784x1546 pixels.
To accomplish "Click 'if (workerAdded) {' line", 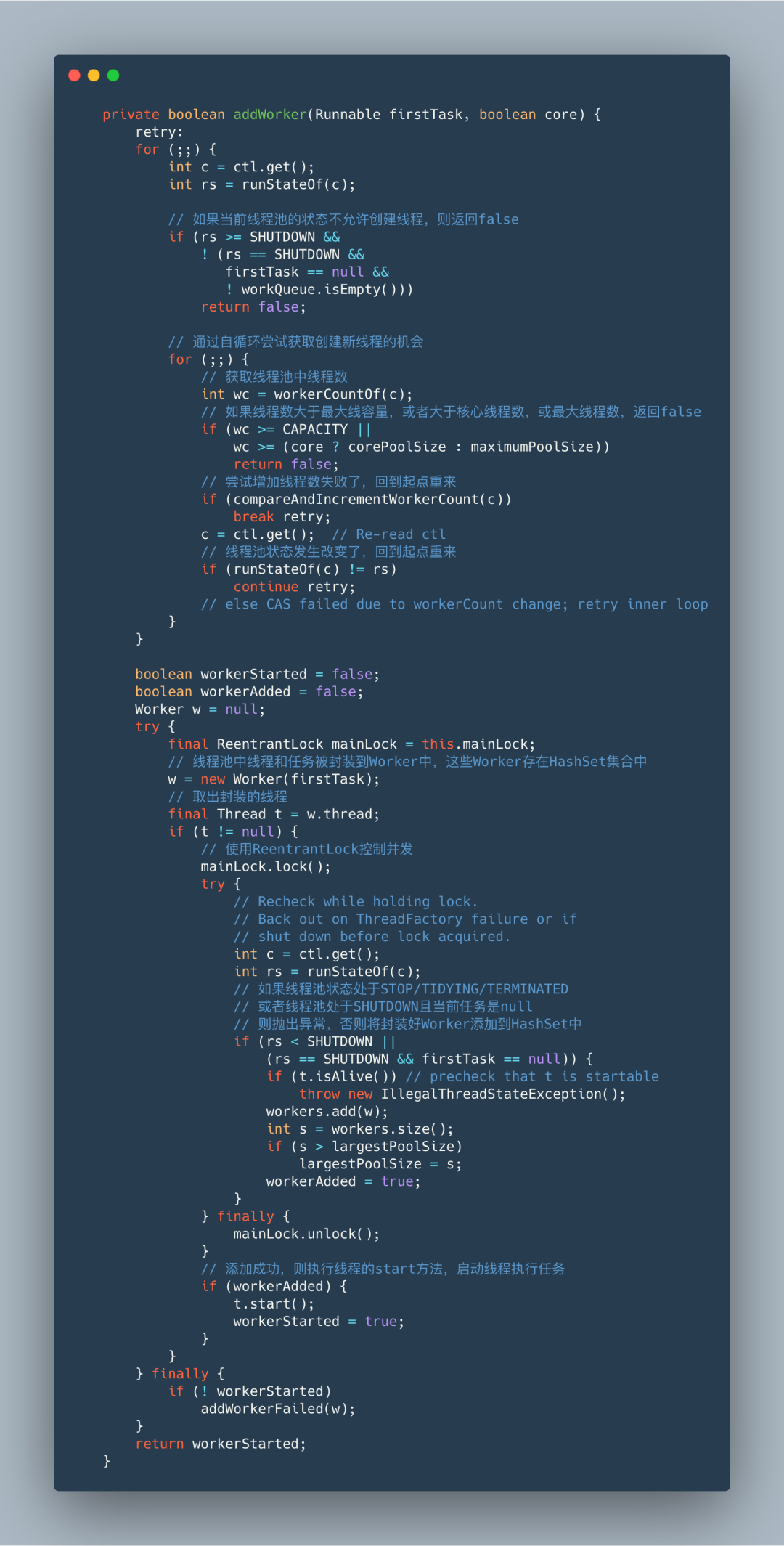I will [274, 1286].
